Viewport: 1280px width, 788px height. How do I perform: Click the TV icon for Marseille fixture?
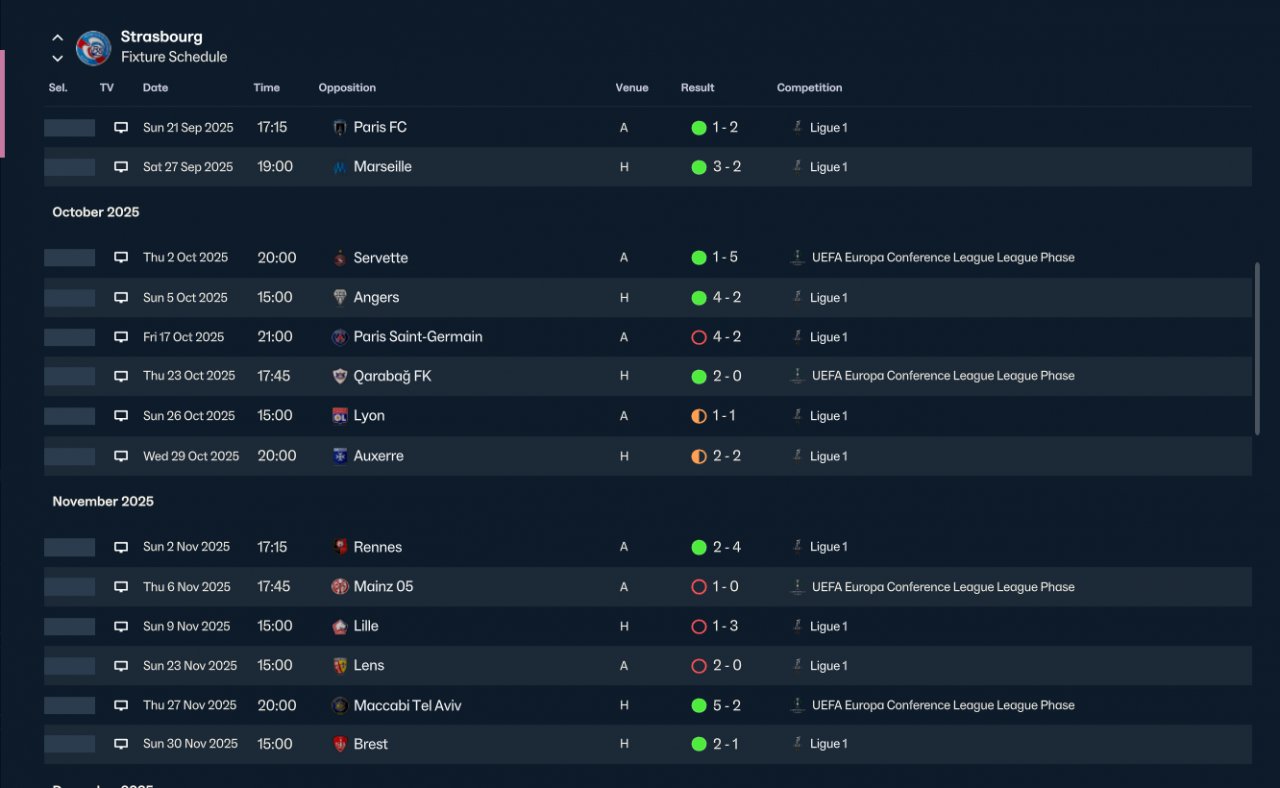[x=121, y=167]
